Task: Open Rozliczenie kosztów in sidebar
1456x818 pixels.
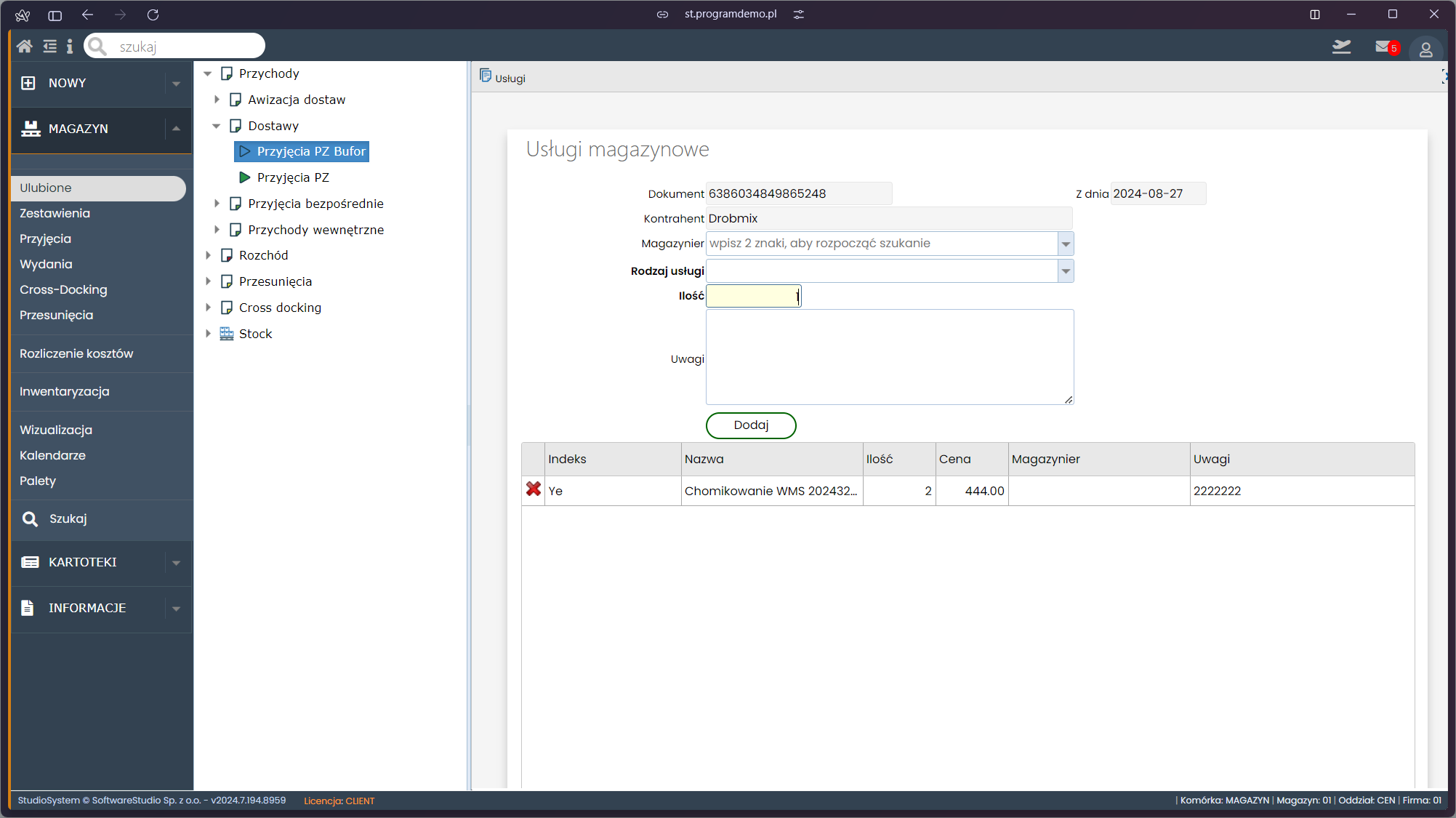Action: 77,353
